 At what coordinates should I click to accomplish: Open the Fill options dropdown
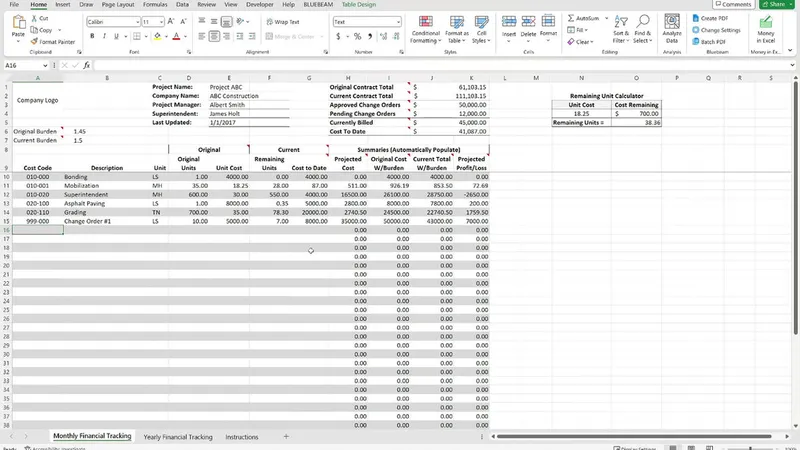click(x=578, y=30)
